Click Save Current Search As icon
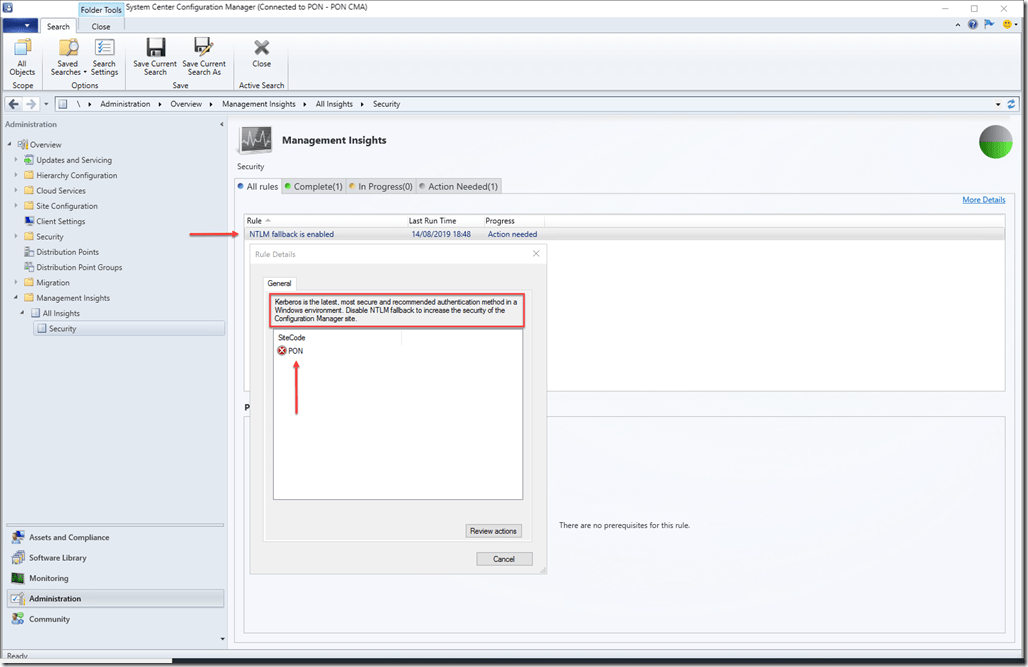This screenshot has width=1028, height=667. 204,56
